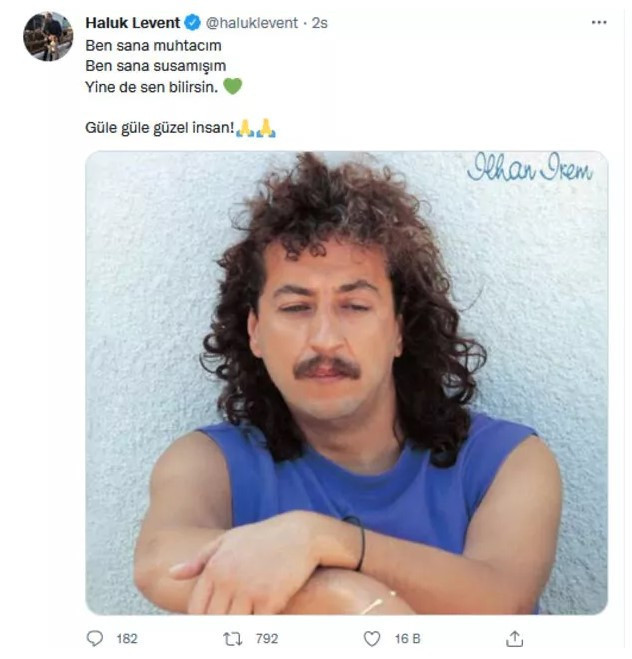Click the reply count 182
Viewport: 632px width, 659px height.
[x=127, y=638]
